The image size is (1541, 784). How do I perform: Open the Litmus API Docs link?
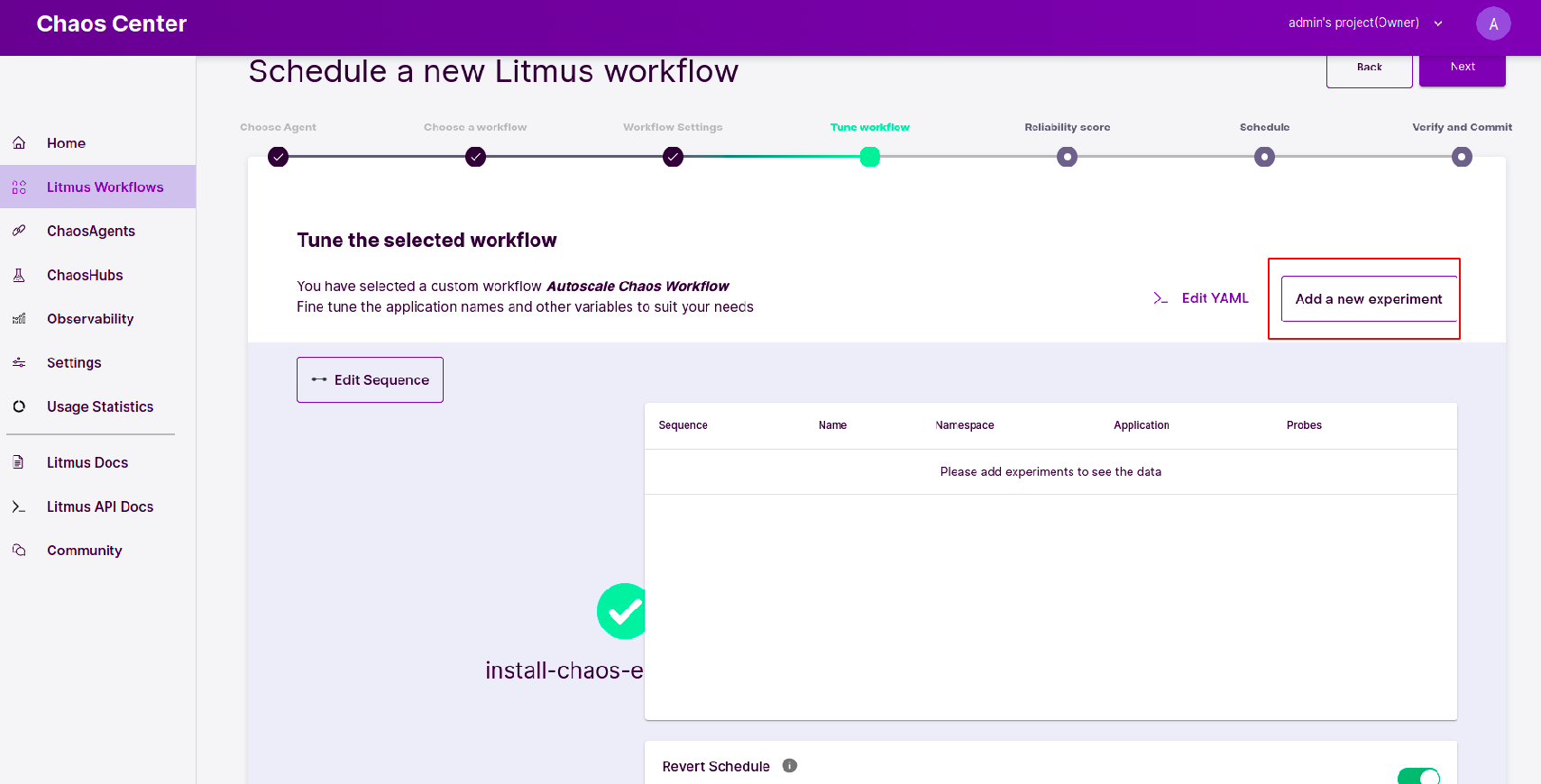click(x=97, y=506)
